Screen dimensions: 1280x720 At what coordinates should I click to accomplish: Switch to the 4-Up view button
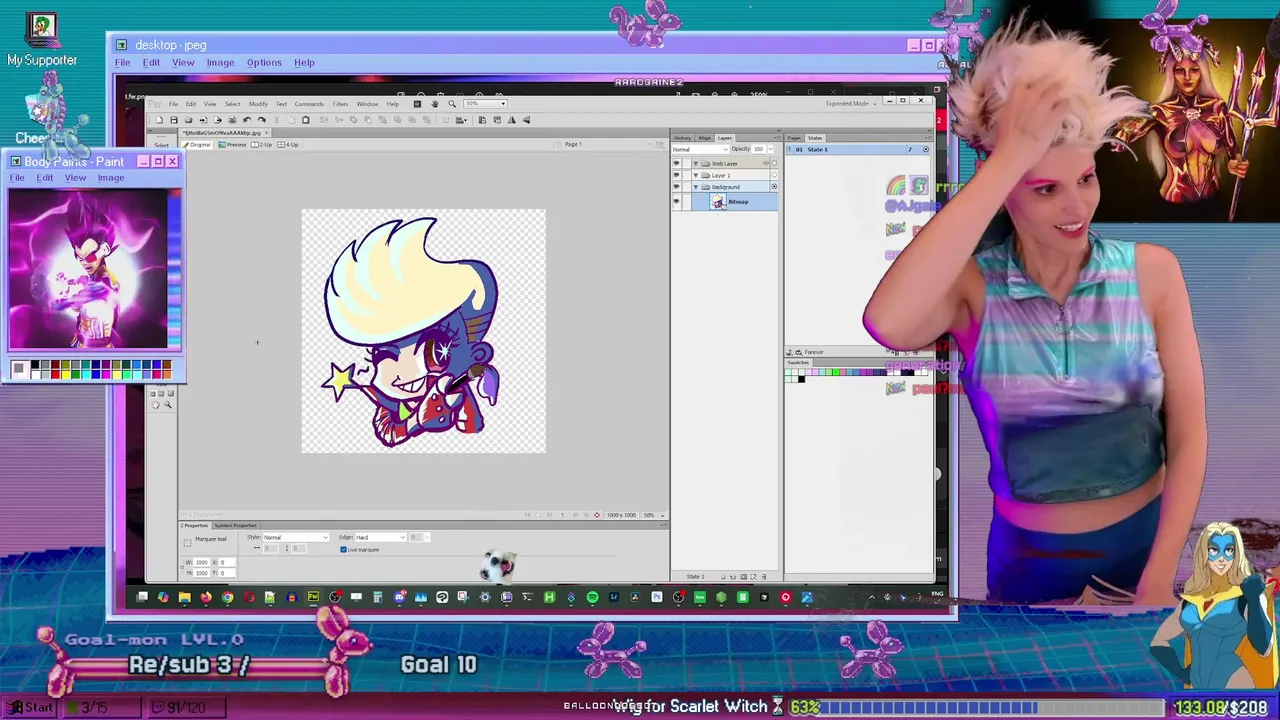[x=288, y=144]
